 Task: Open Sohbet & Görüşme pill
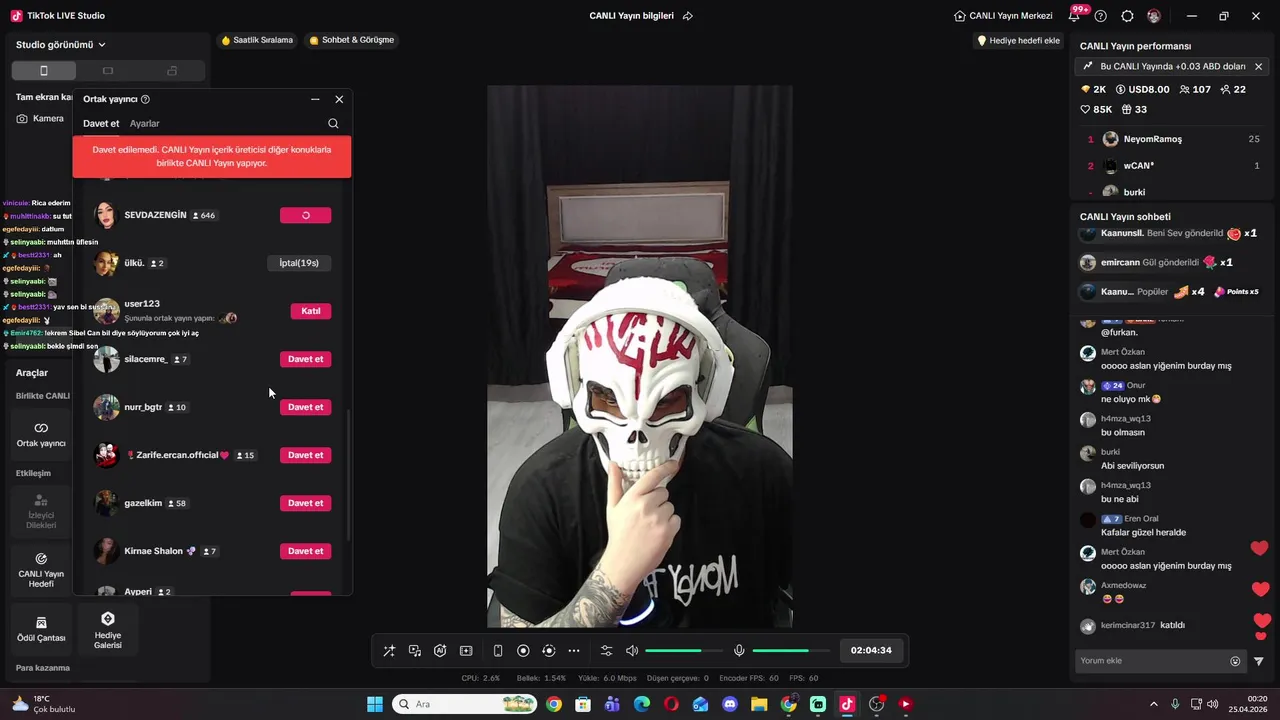point(352,40)
